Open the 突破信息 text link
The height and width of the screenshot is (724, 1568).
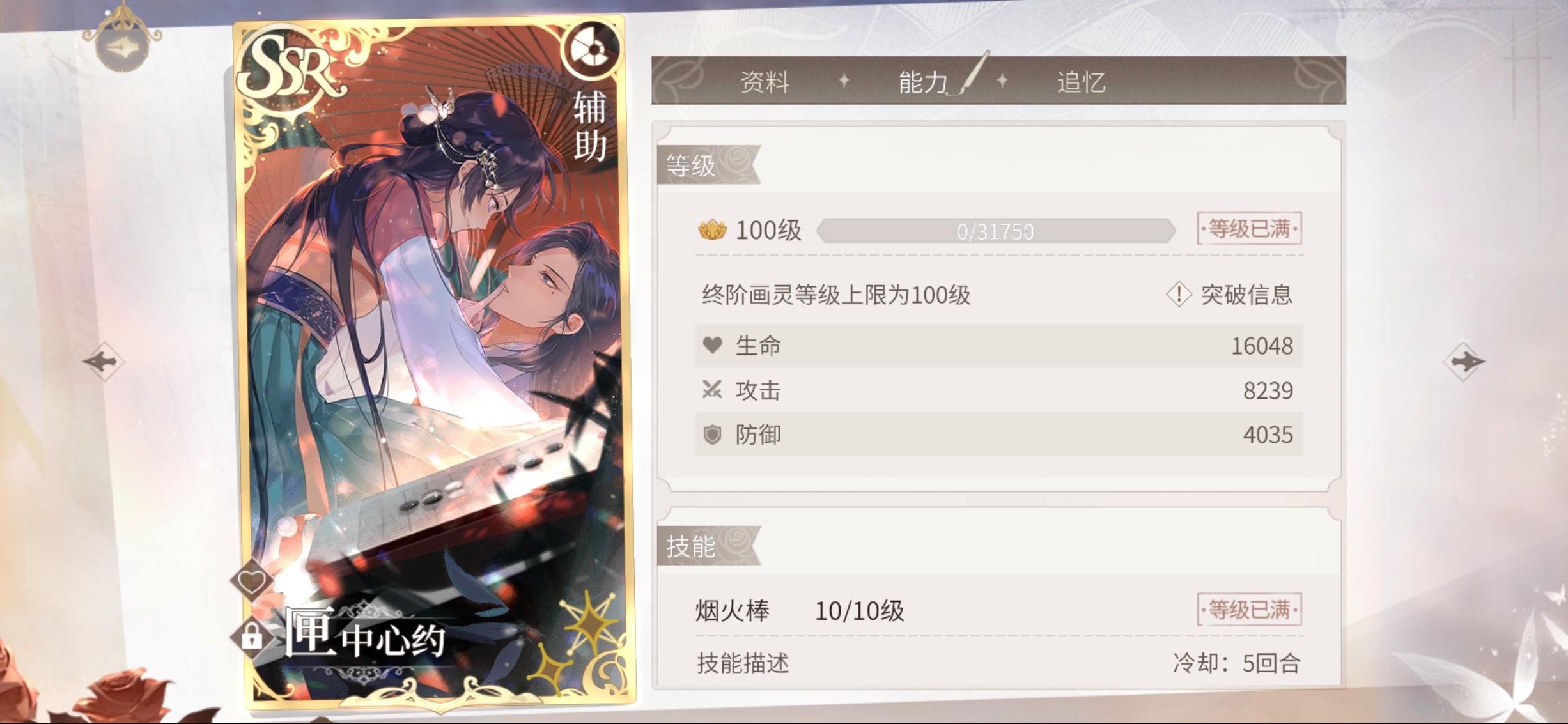pyautogui.click(x=1246, y=295)
